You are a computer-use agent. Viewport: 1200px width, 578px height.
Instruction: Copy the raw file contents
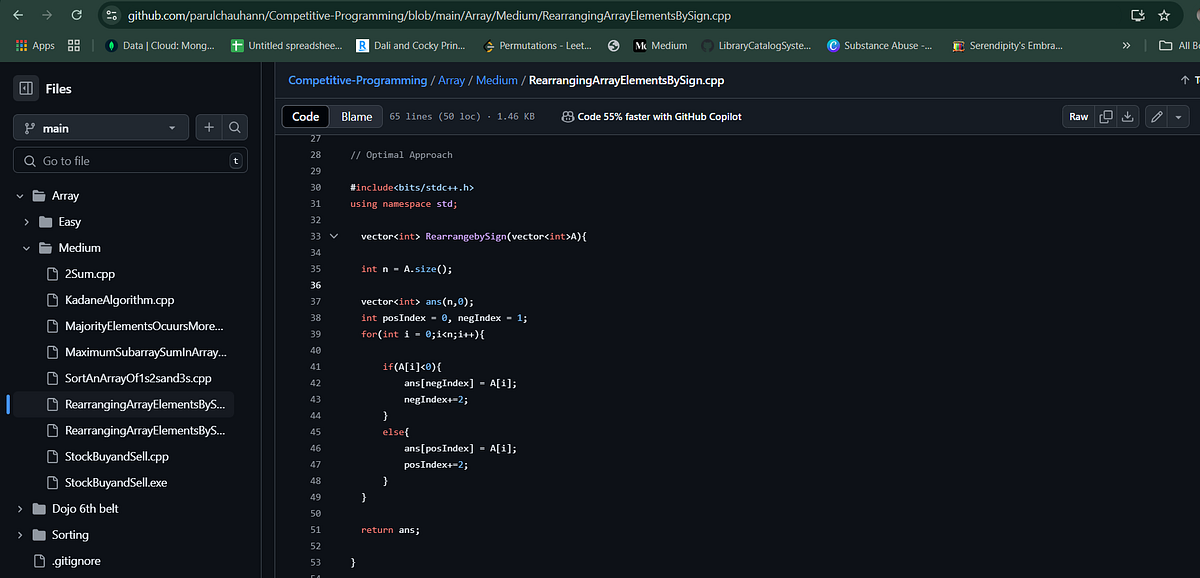1106,116
